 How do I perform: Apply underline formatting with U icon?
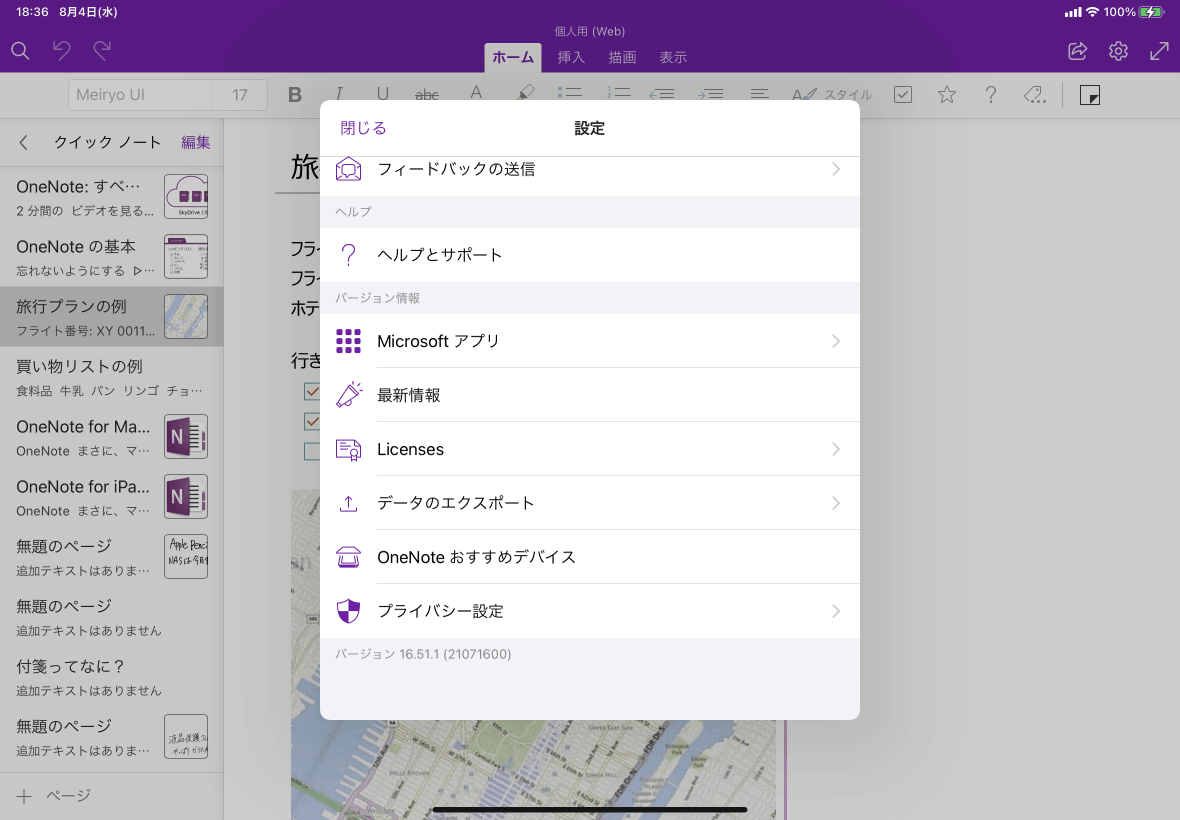click(x=382, y=93)
